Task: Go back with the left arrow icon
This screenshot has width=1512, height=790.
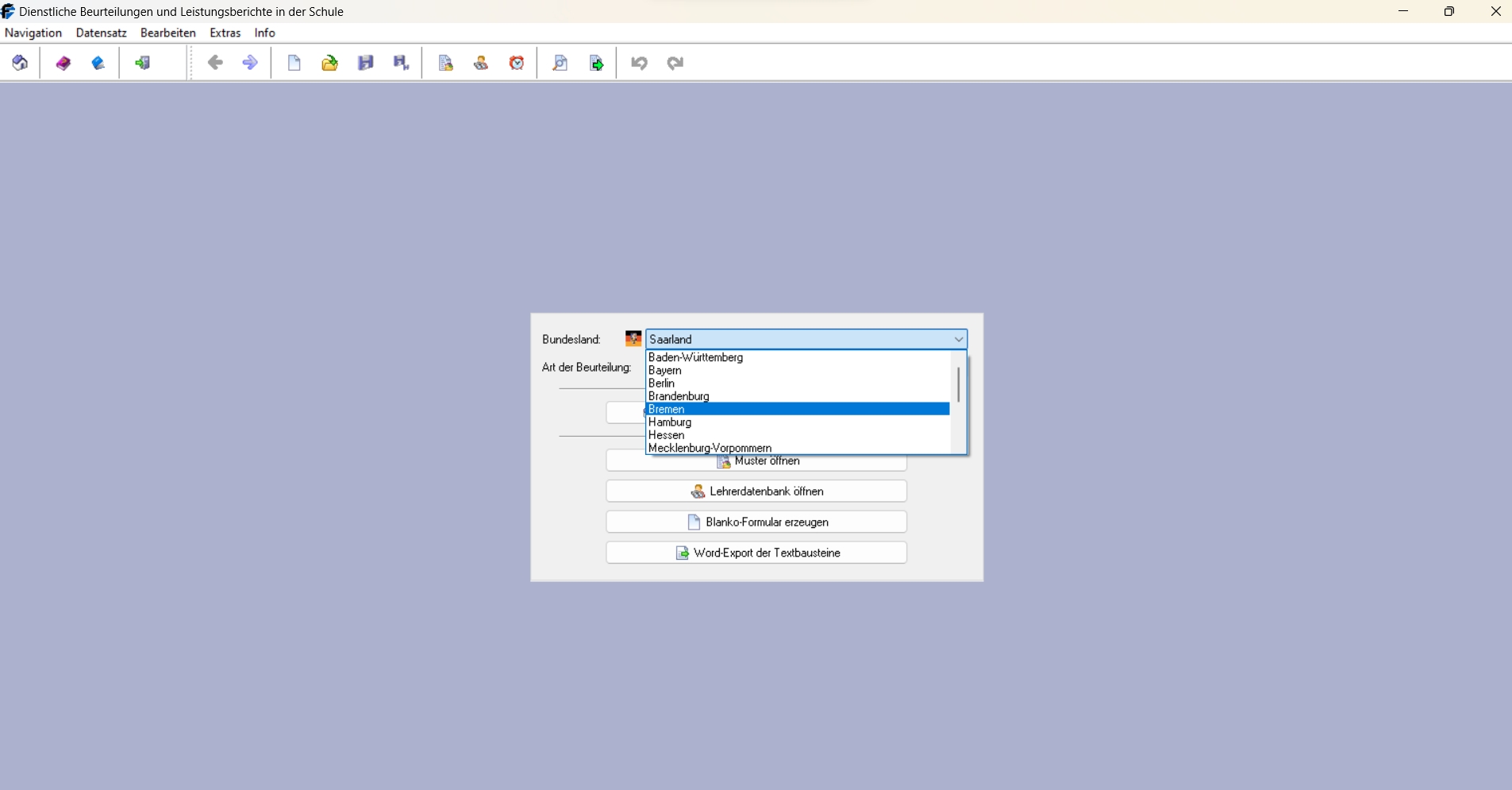Action: tap(215, 63)
